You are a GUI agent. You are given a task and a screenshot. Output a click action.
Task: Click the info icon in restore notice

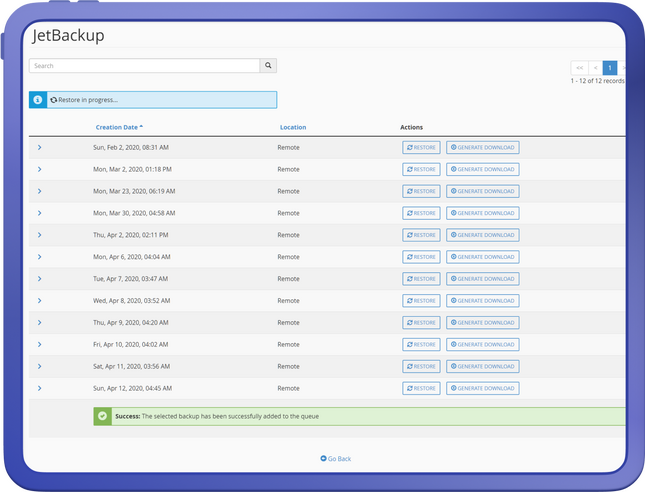(x=38, y=100)
